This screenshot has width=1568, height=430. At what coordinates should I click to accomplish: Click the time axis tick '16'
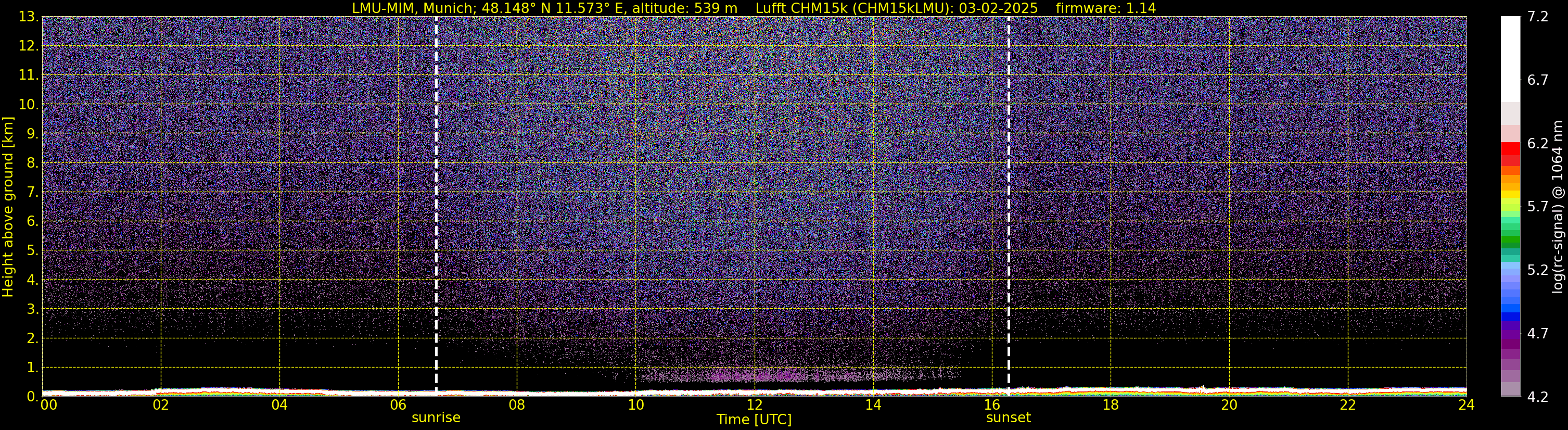[991, 405]
